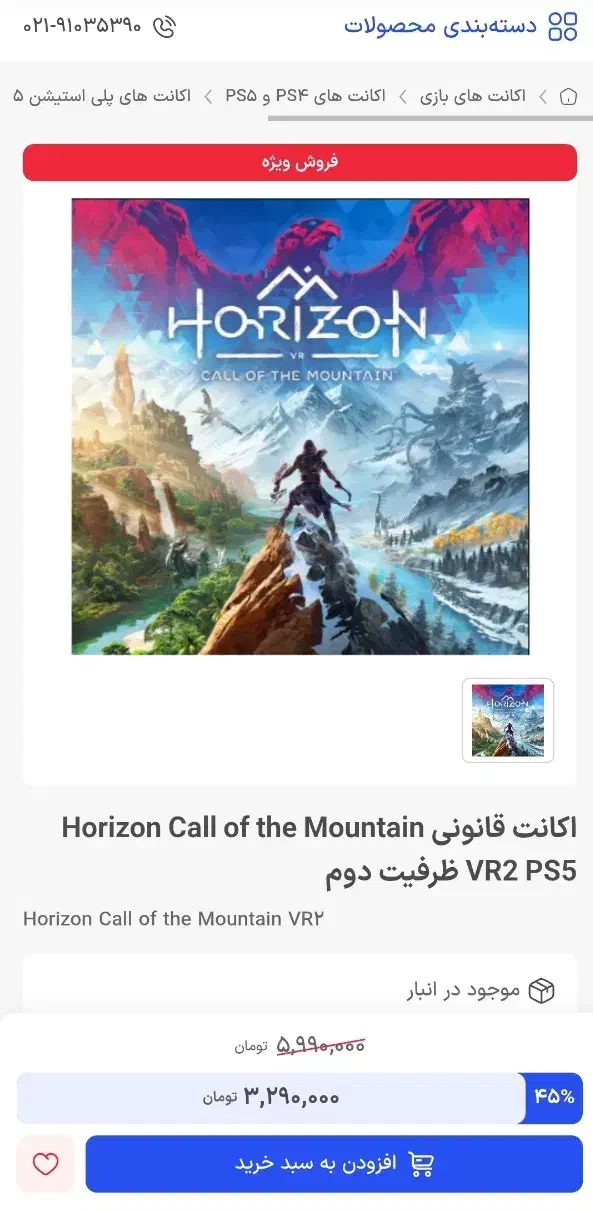593x1210 pixels.
Task: Add product to wishlist heart icon
Action: [46, 1164]
